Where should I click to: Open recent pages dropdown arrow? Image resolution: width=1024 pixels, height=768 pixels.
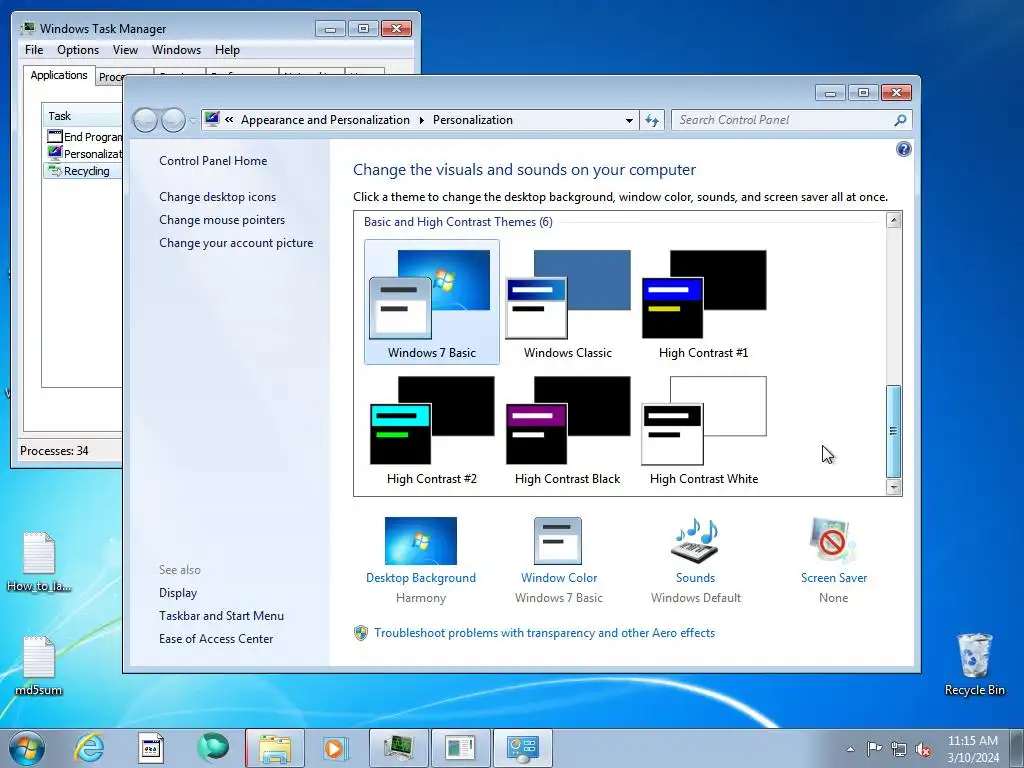coord(193,121)
